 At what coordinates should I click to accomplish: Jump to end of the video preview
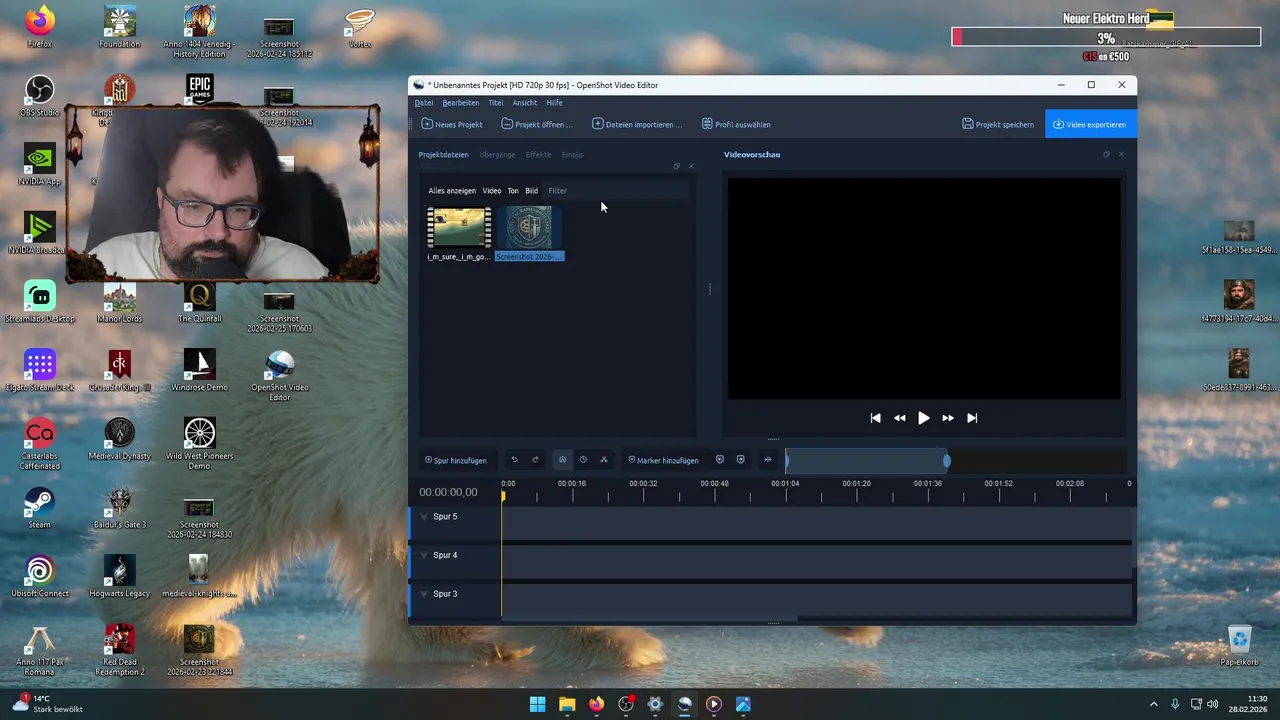(971, 418)
